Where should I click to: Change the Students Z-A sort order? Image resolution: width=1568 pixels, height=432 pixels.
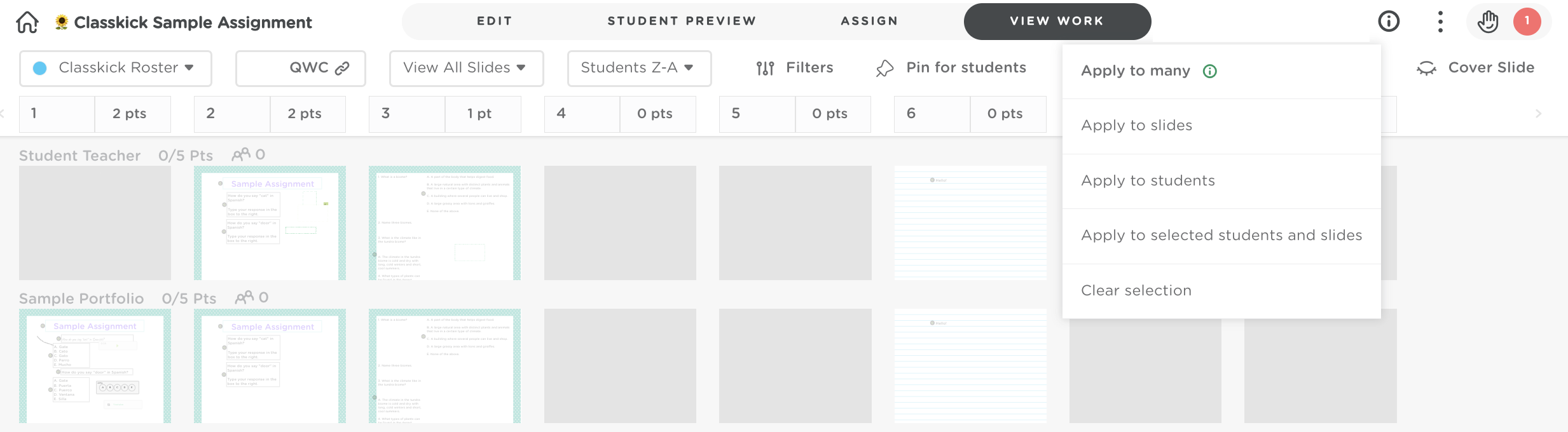[639, 68]
